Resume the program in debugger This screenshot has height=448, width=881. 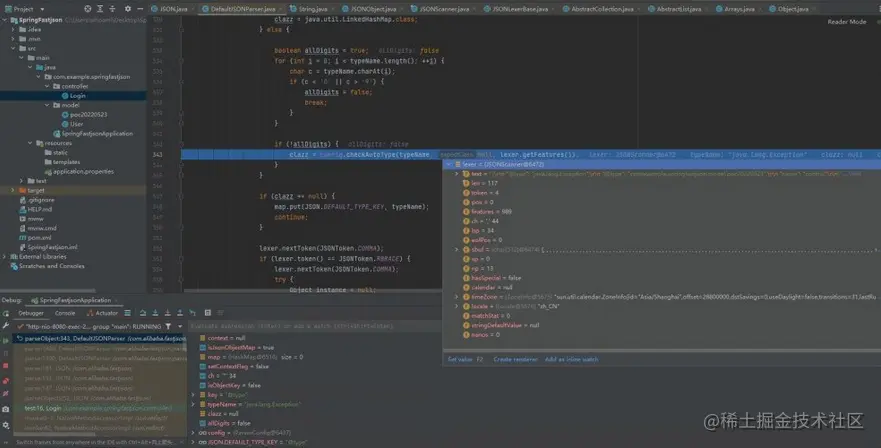(6, 341)
